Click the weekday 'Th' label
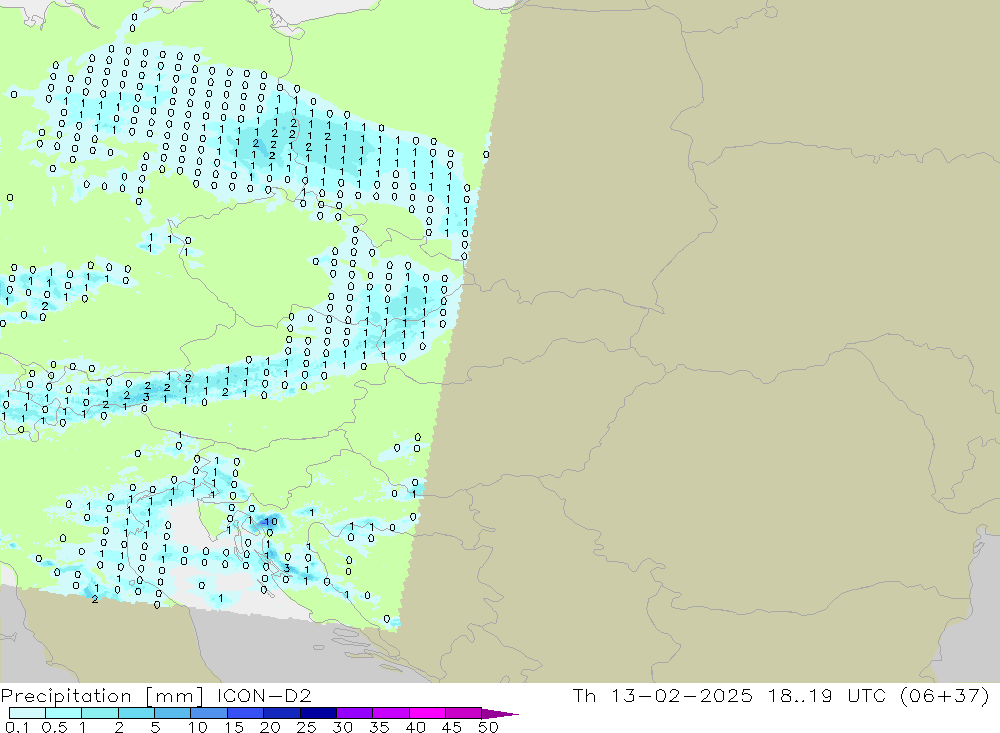This screenshot has width=1000, height=733. [584, 695]
